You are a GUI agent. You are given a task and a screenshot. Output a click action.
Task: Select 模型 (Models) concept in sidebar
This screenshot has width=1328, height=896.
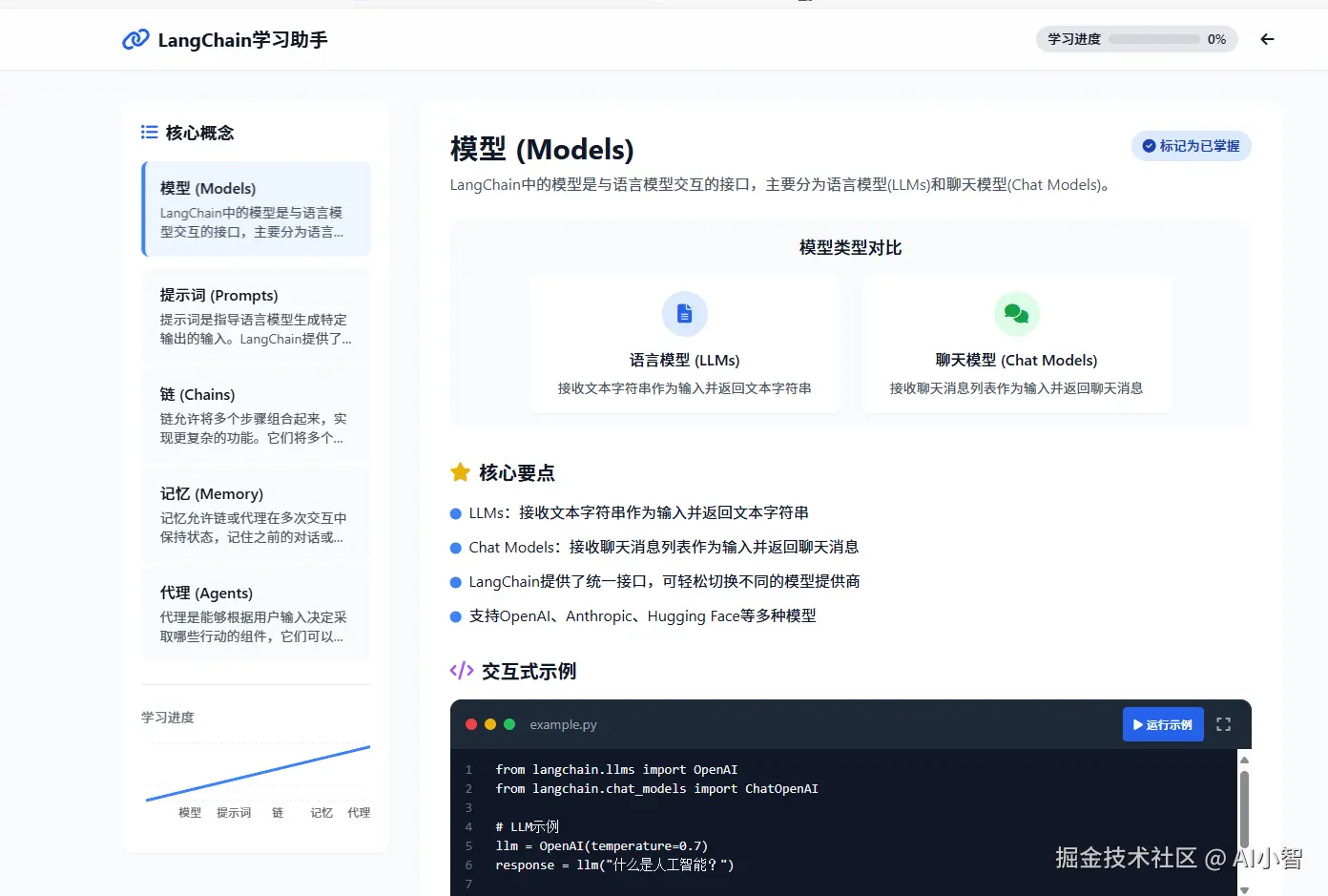256,209
